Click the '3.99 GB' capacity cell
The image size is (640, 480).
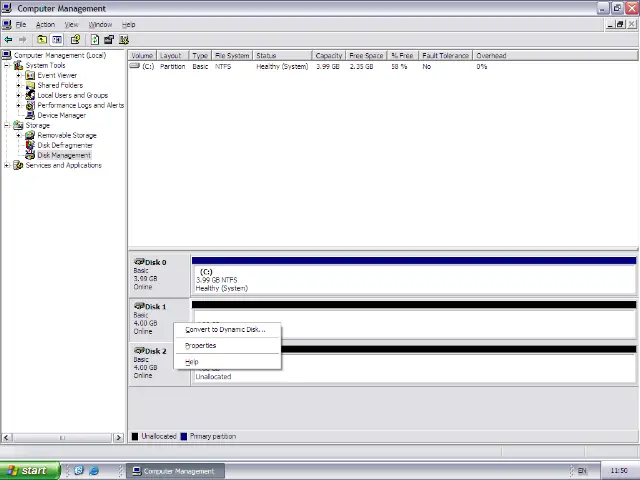[x=328, y=66]
